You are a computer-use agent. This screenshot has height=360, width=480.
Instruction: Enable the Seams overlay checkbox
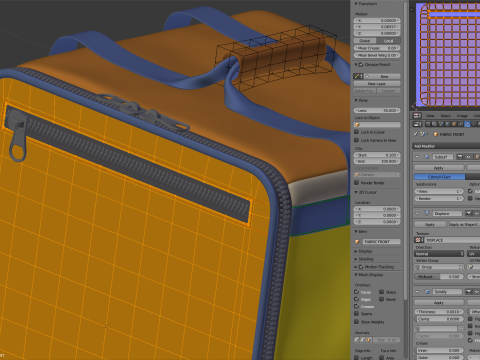356,314
